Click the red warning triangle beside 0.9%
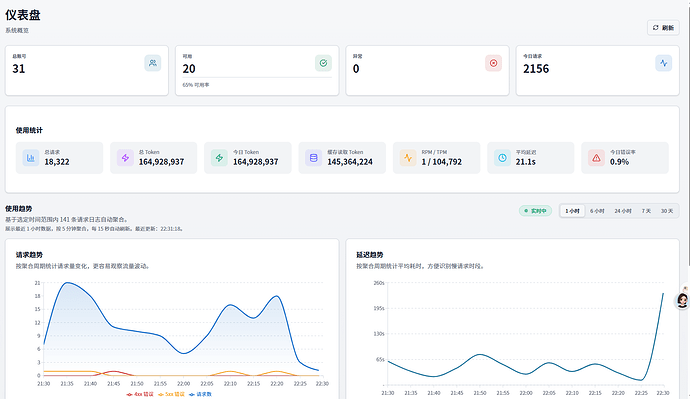 (x=596, y=157)
